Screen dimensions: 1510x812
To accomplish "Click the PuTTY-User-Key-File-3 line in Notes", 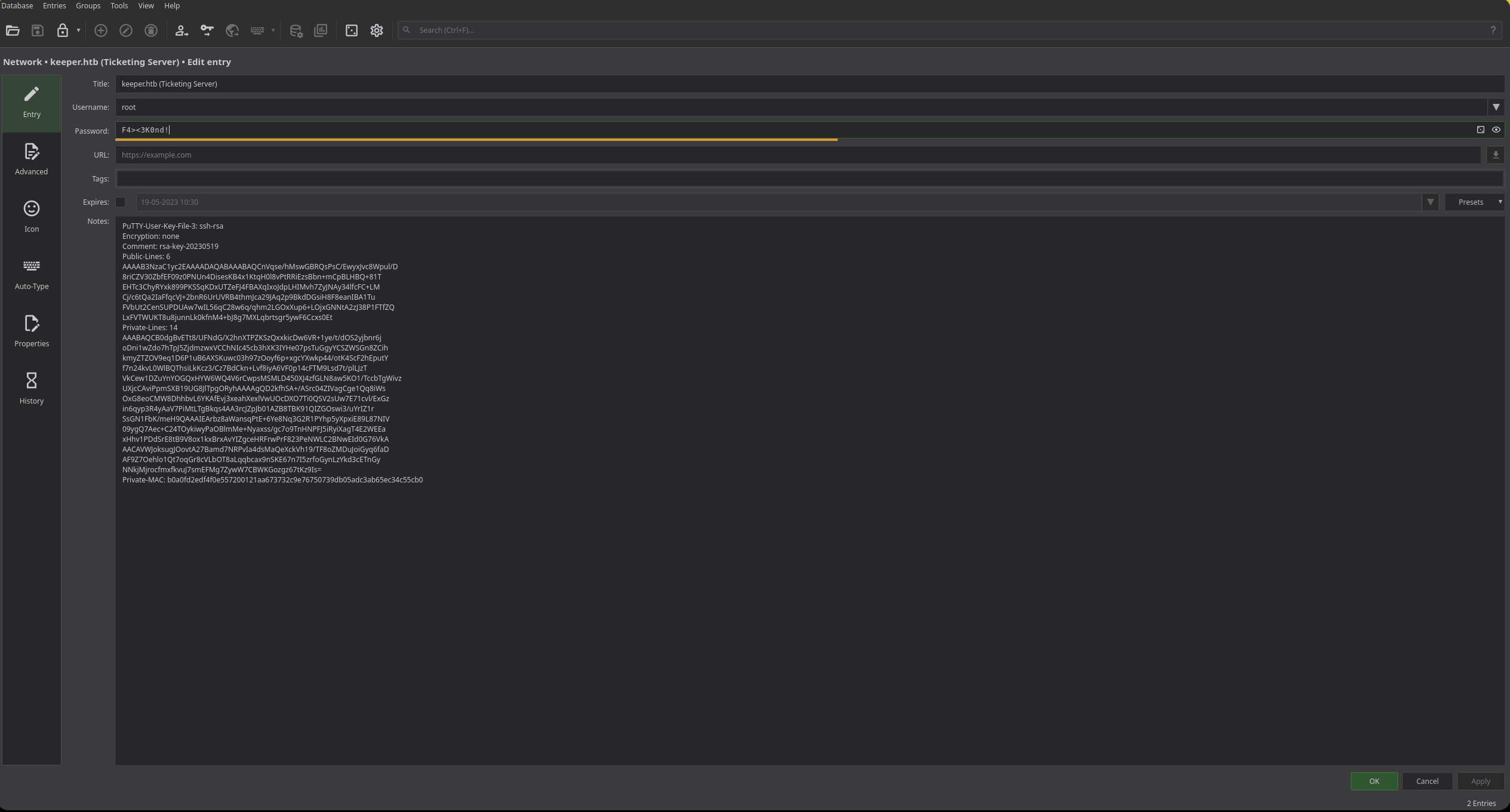I will tap(173, 226).
